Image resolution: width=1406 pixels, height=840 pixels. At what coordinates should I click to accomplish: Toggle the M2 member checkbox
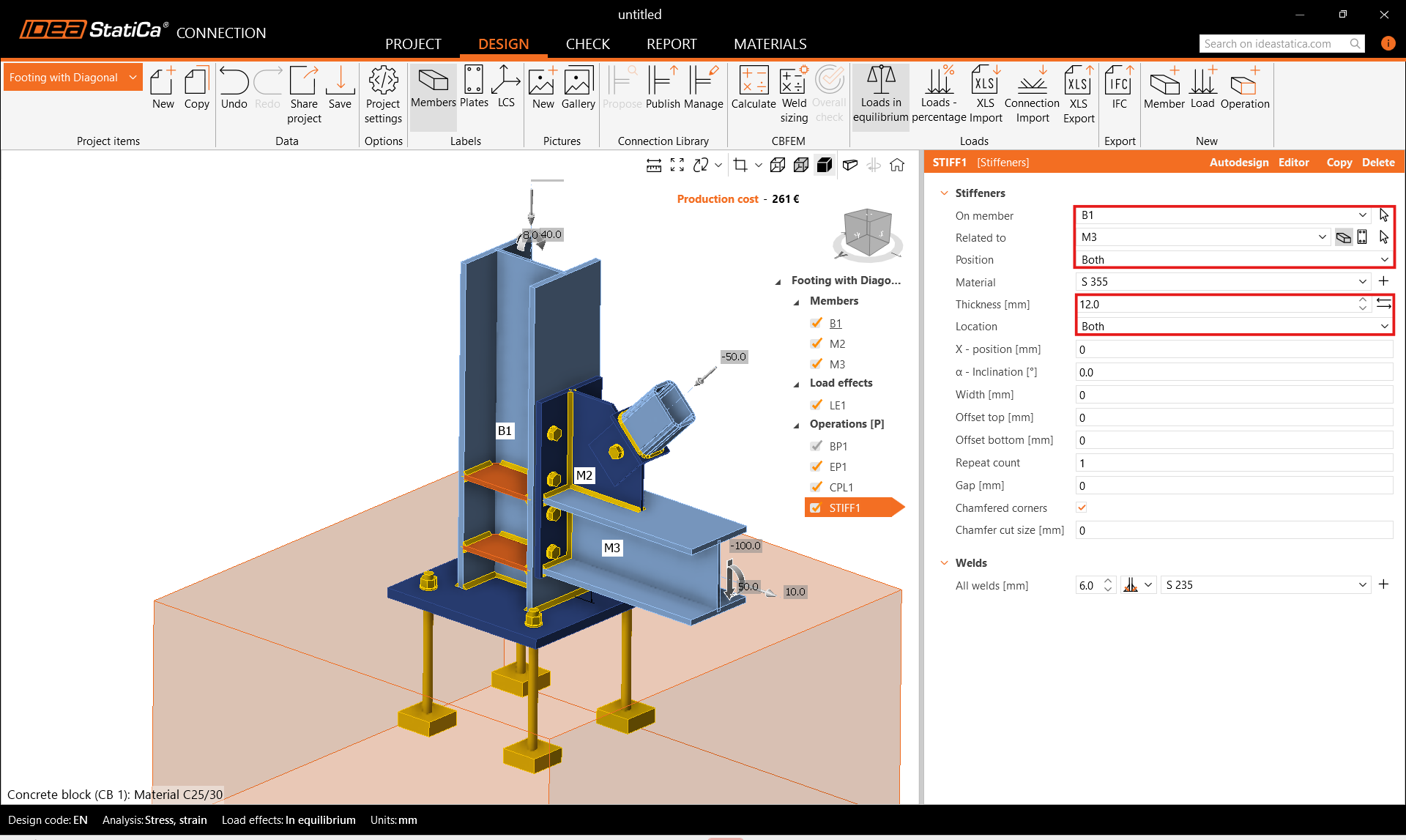(817, 343)
